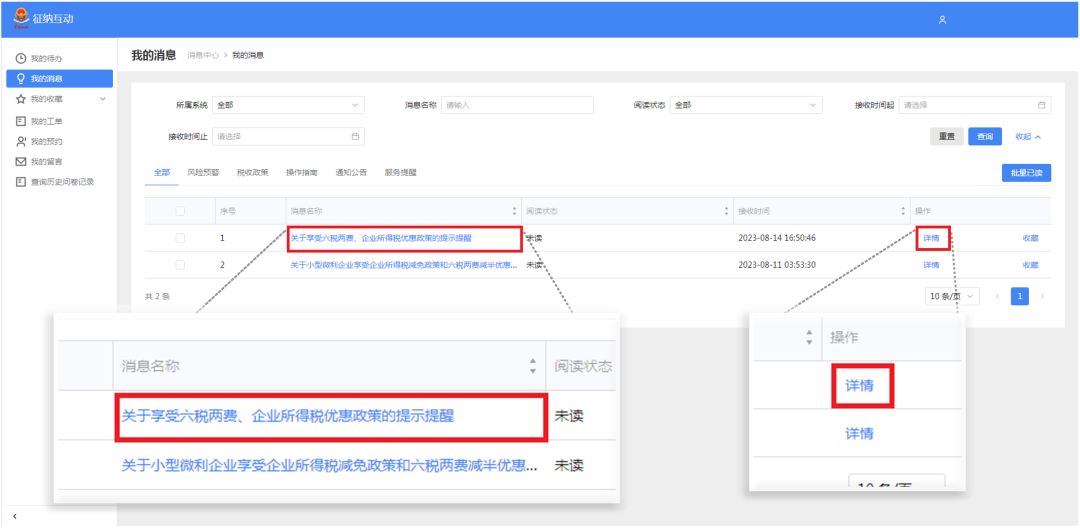Open the 阅读状态 dropdown

tap(745, 105)
